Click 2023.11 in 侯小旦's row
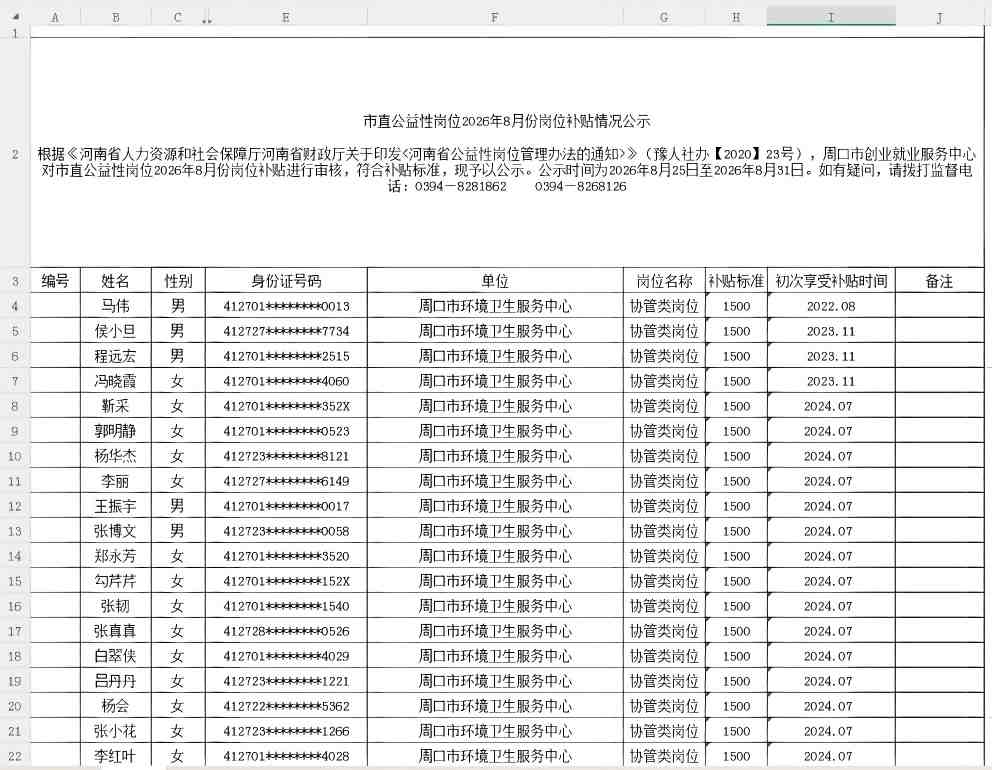The image size is (992, 770). (x=831, y=331)
